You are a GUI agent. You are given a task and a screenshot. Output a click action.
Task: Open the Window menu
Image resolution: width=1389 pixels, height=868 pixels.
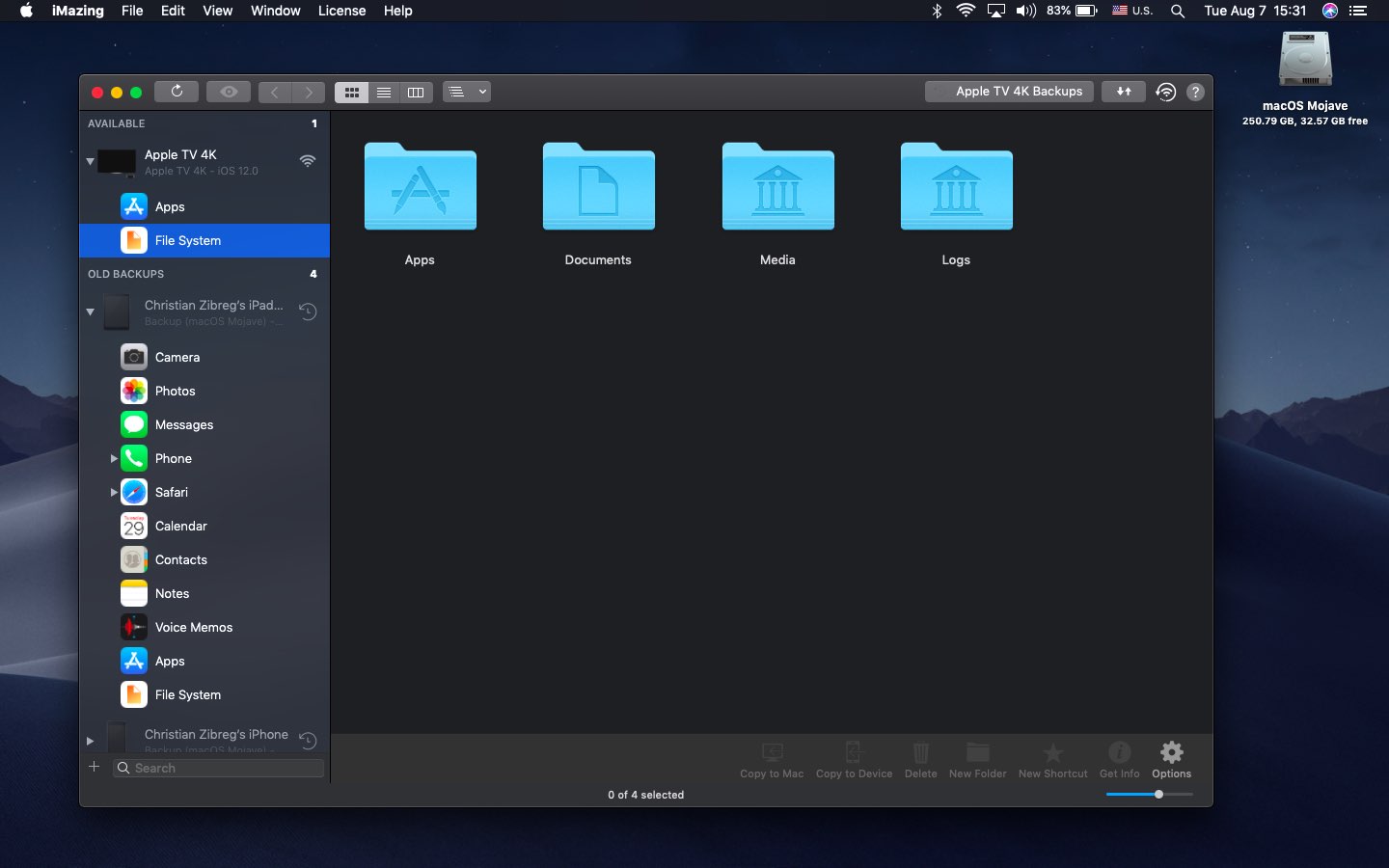tap(276, 11)
